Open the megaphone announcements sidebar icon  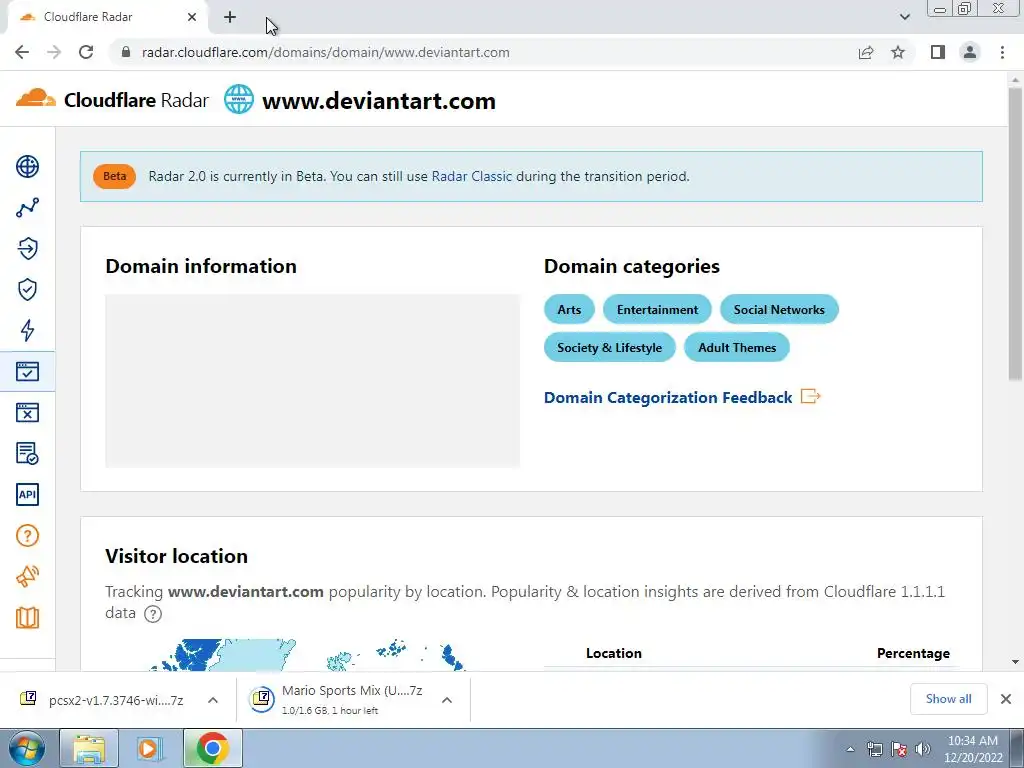(x=27, y=576)
